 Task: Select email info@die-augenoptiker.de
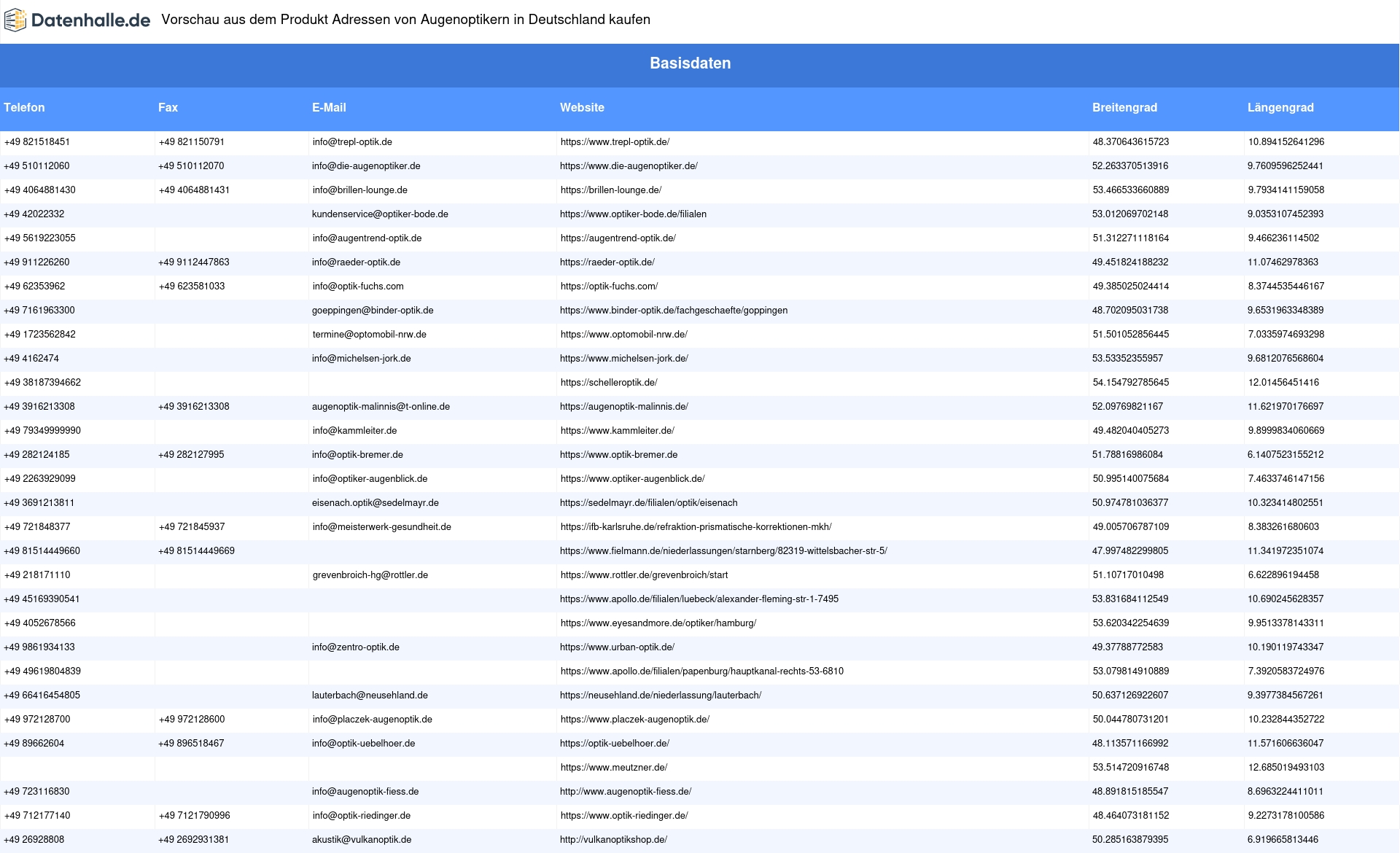(x=366, y=166)
